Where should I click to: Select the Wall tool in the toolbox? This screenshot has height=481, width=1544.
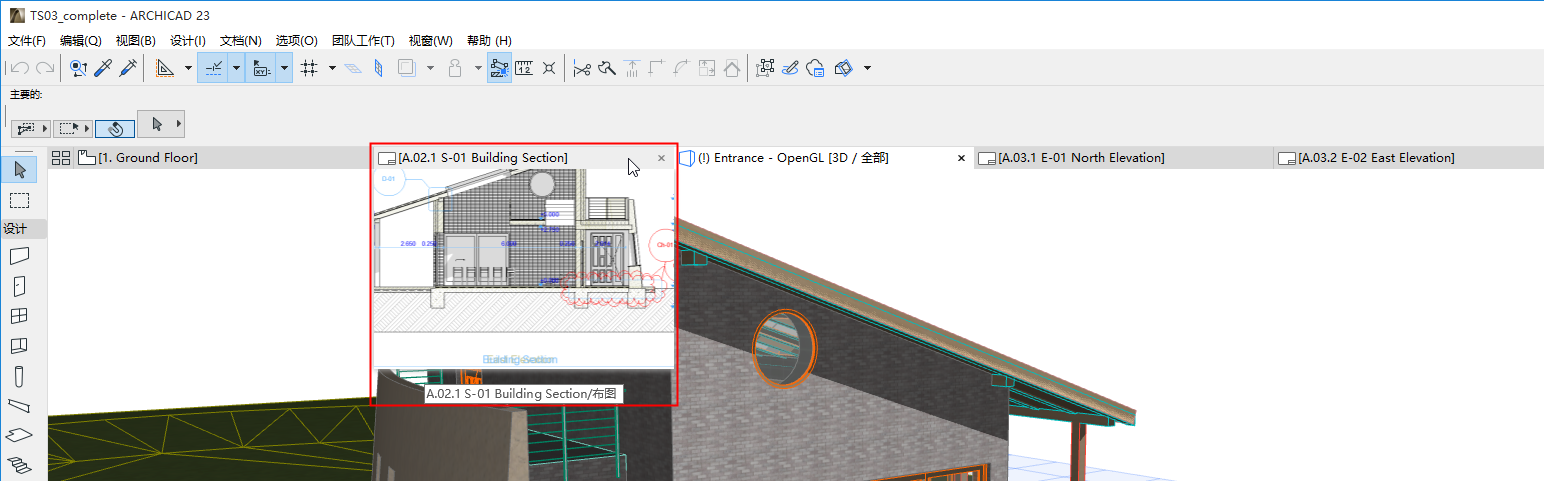pos(19,256)
